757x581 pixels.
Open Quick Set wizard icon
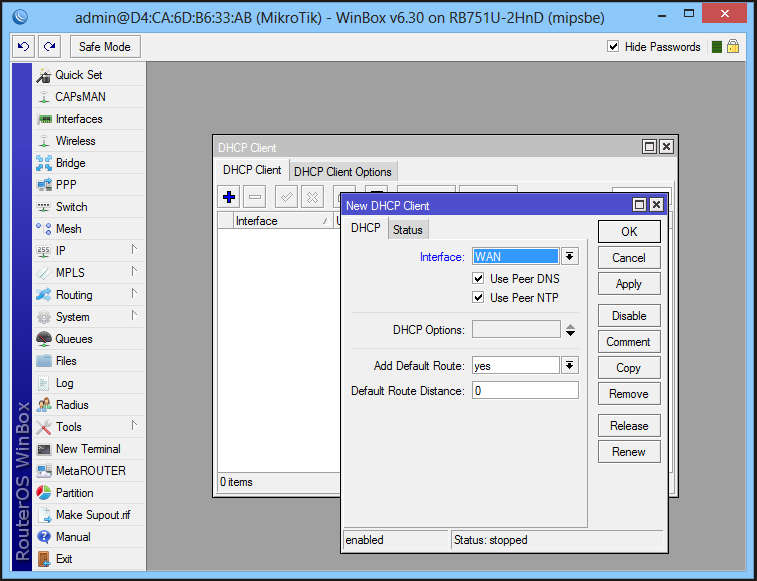coord(44,75)
